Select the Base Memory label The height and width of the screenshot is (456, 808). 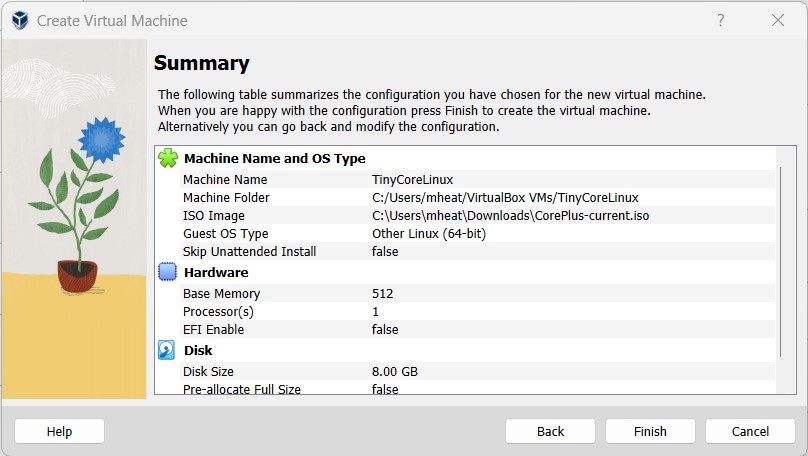[x=222, y=294]
